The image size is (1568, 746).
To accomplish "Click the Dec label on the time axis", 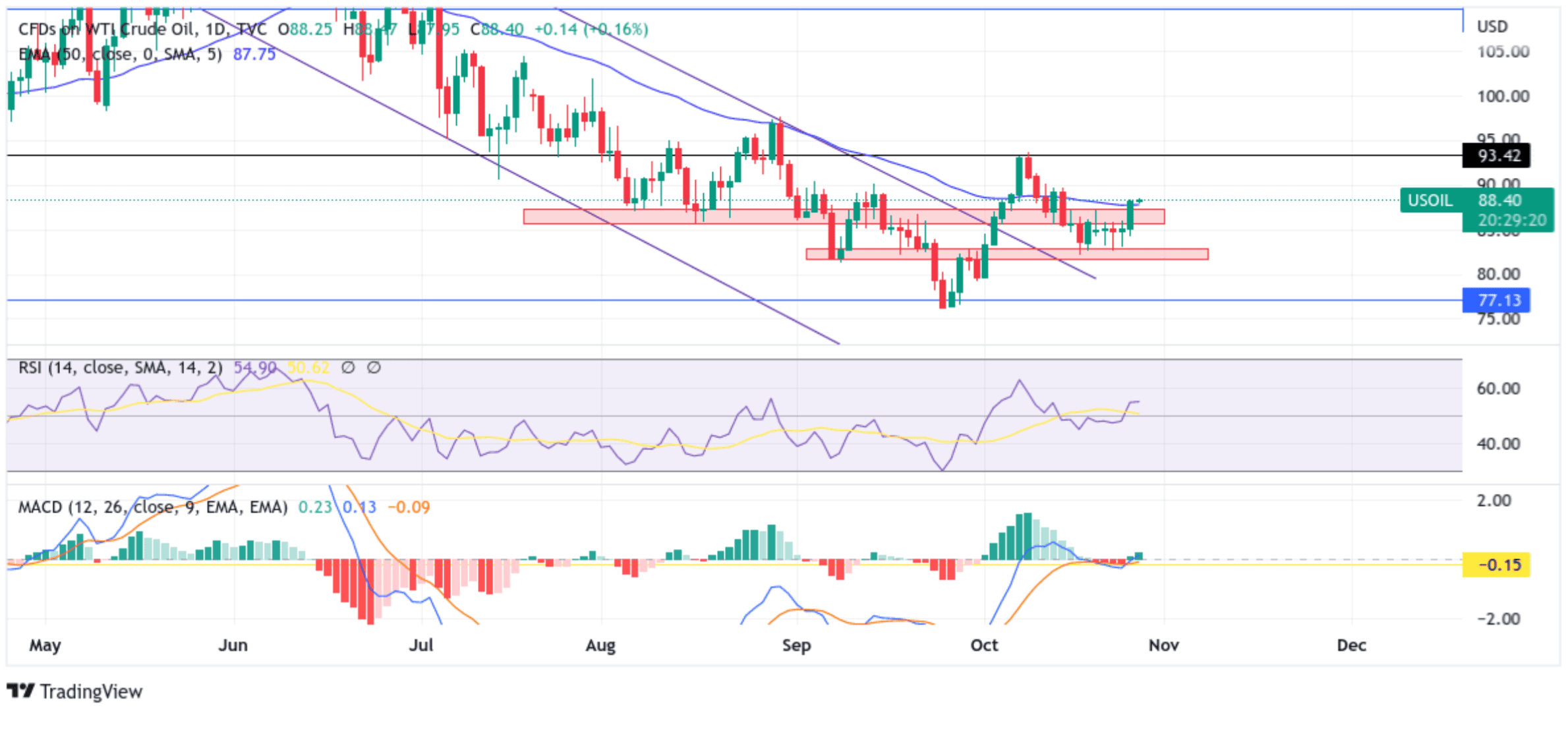I will coord(1351,645).
